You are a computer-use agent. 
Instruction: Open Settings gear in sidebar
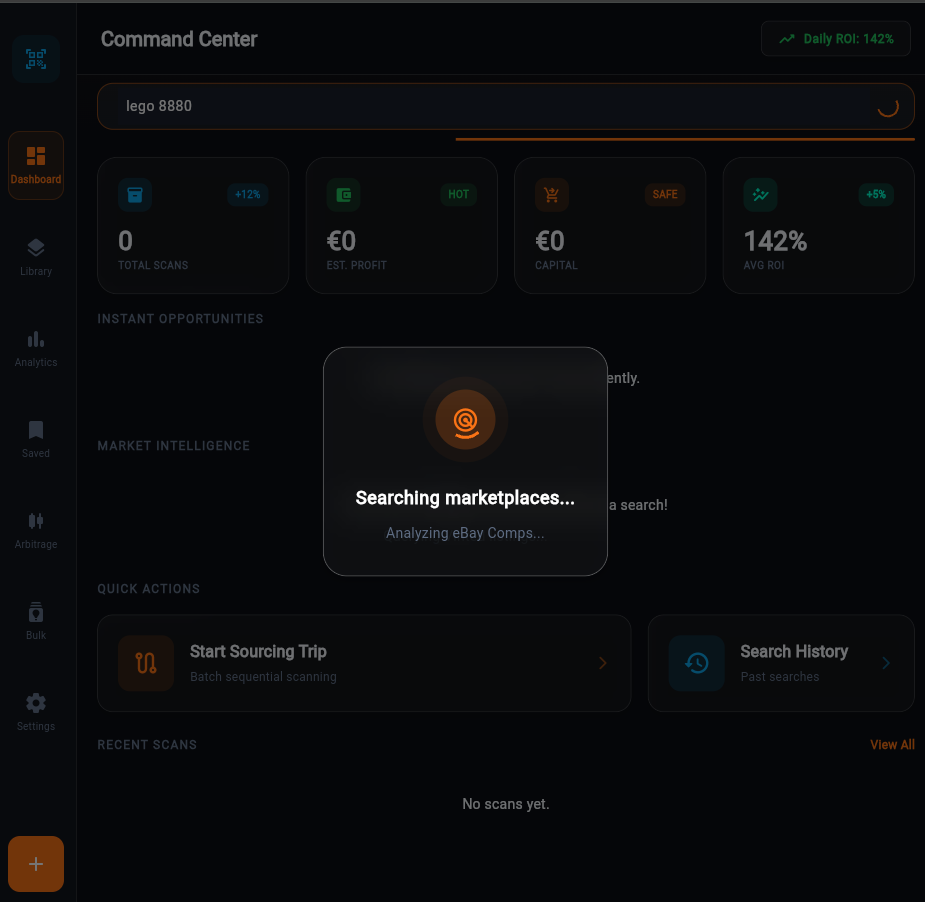[x=36, y=711]
